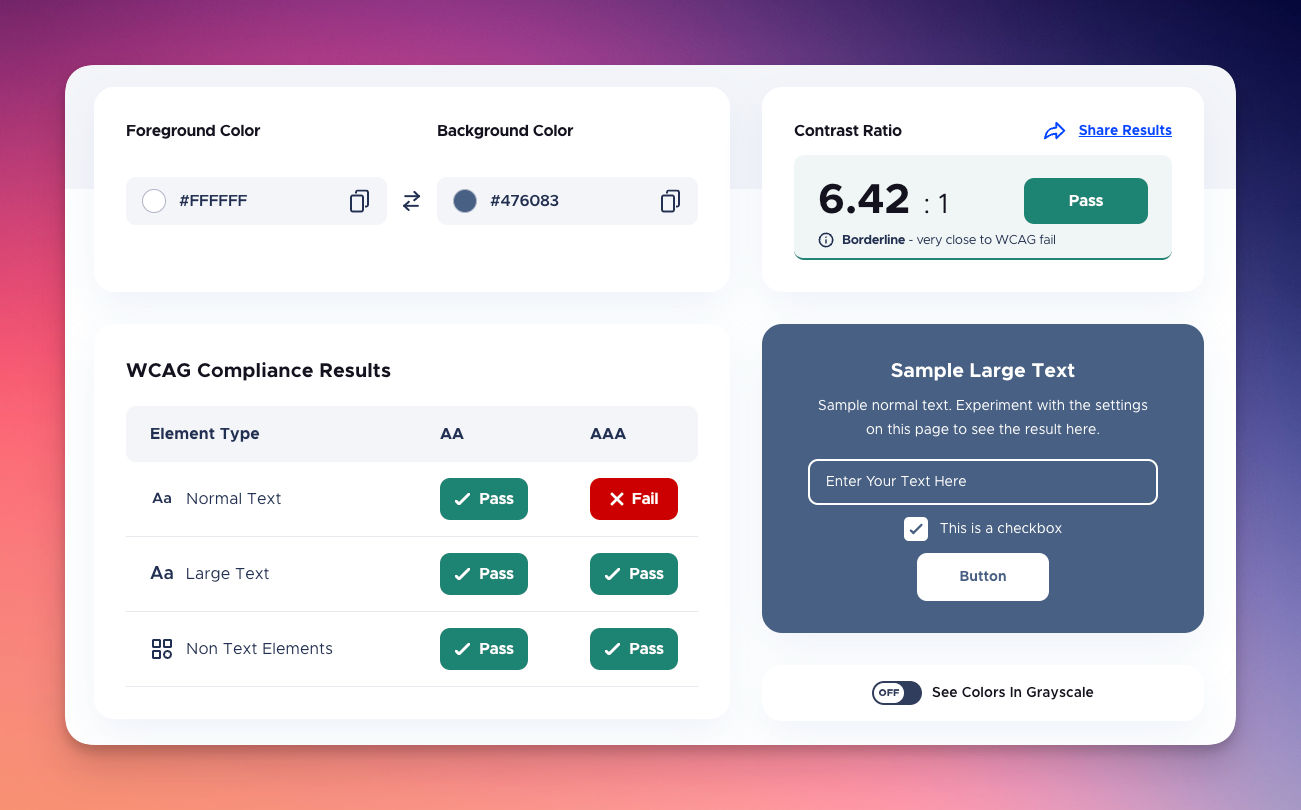This screenshot has height=810, width=1301.
Task: Click the Sample Large Text heading
Action: coord(983,370)
